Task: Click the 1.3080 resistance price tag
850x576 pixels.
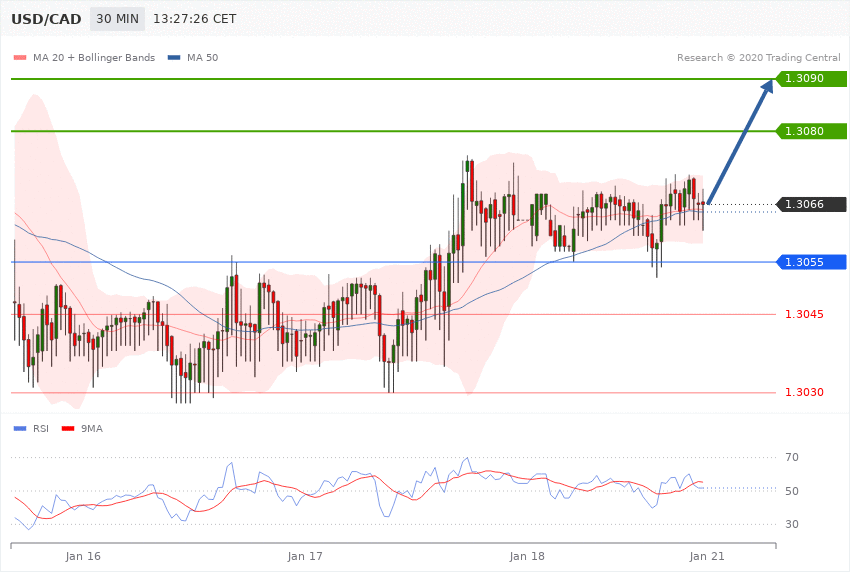Action: [x=811, y=131]
